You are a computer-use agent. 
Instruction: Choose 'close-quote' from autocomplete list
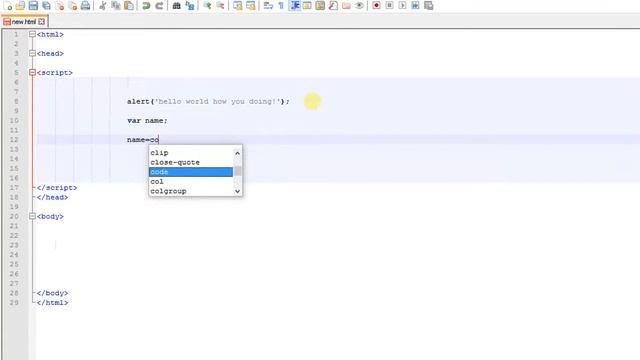(191, 162)
